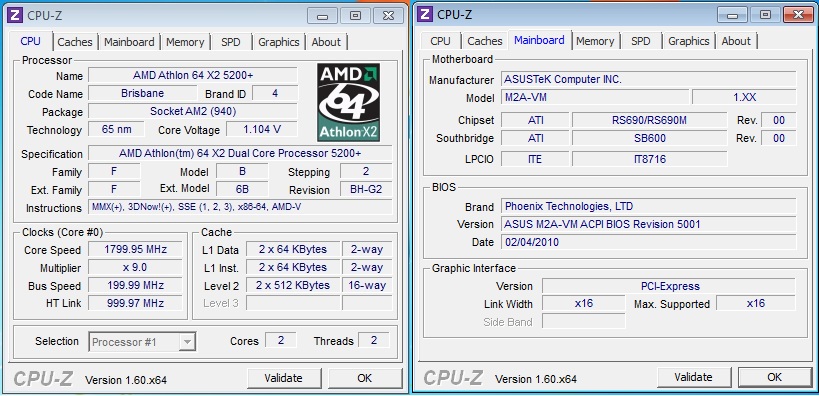
Task: Open Graphics tab in left window
Action: 278,42
